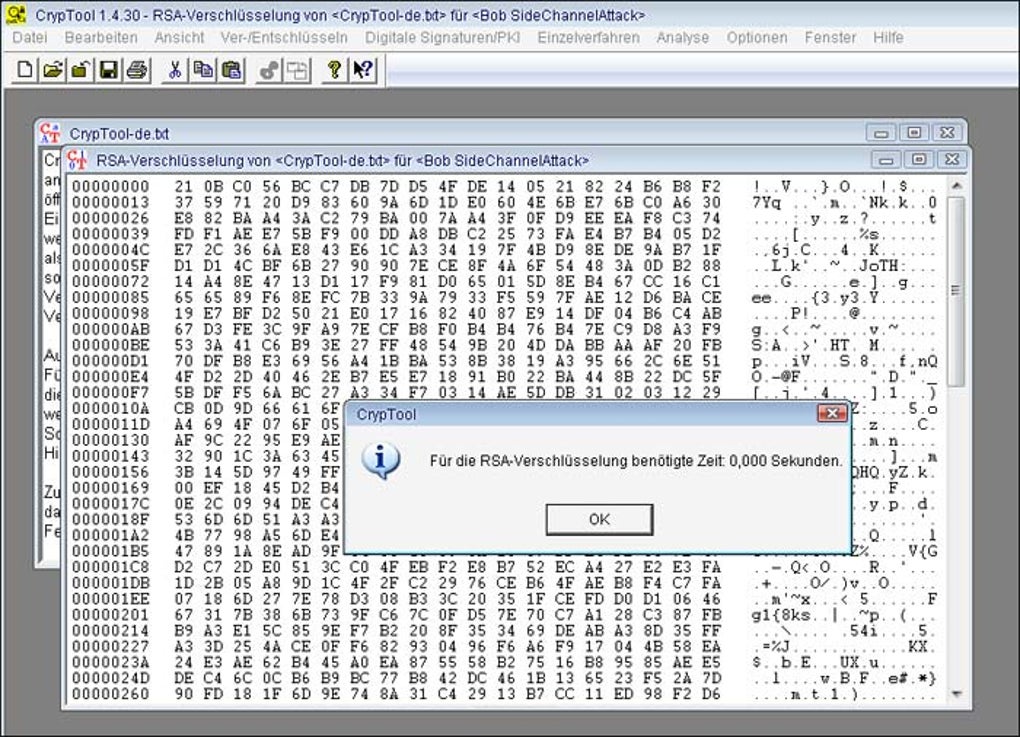Close the CrypTool timing dialog
Screen dimensions: 1020x737
point(831,413)
